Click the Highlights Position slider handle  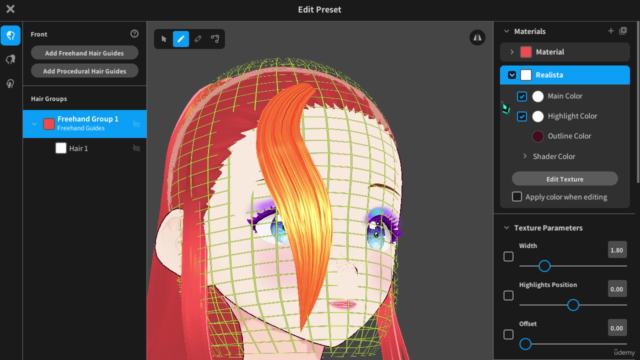[x=573, y=305]
